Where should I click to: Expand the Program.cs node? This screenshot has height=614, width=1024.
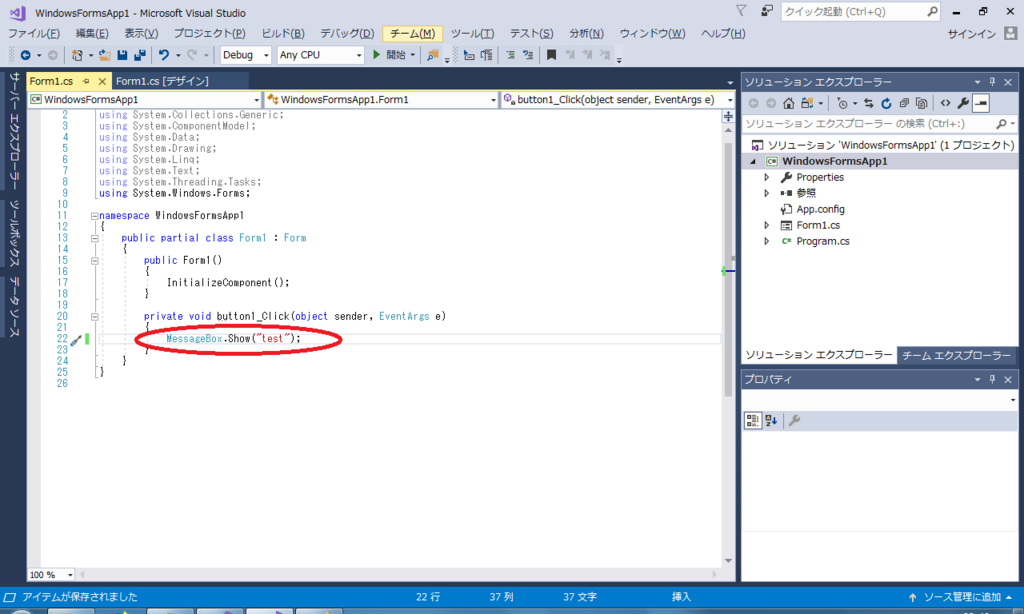point(767,242)
